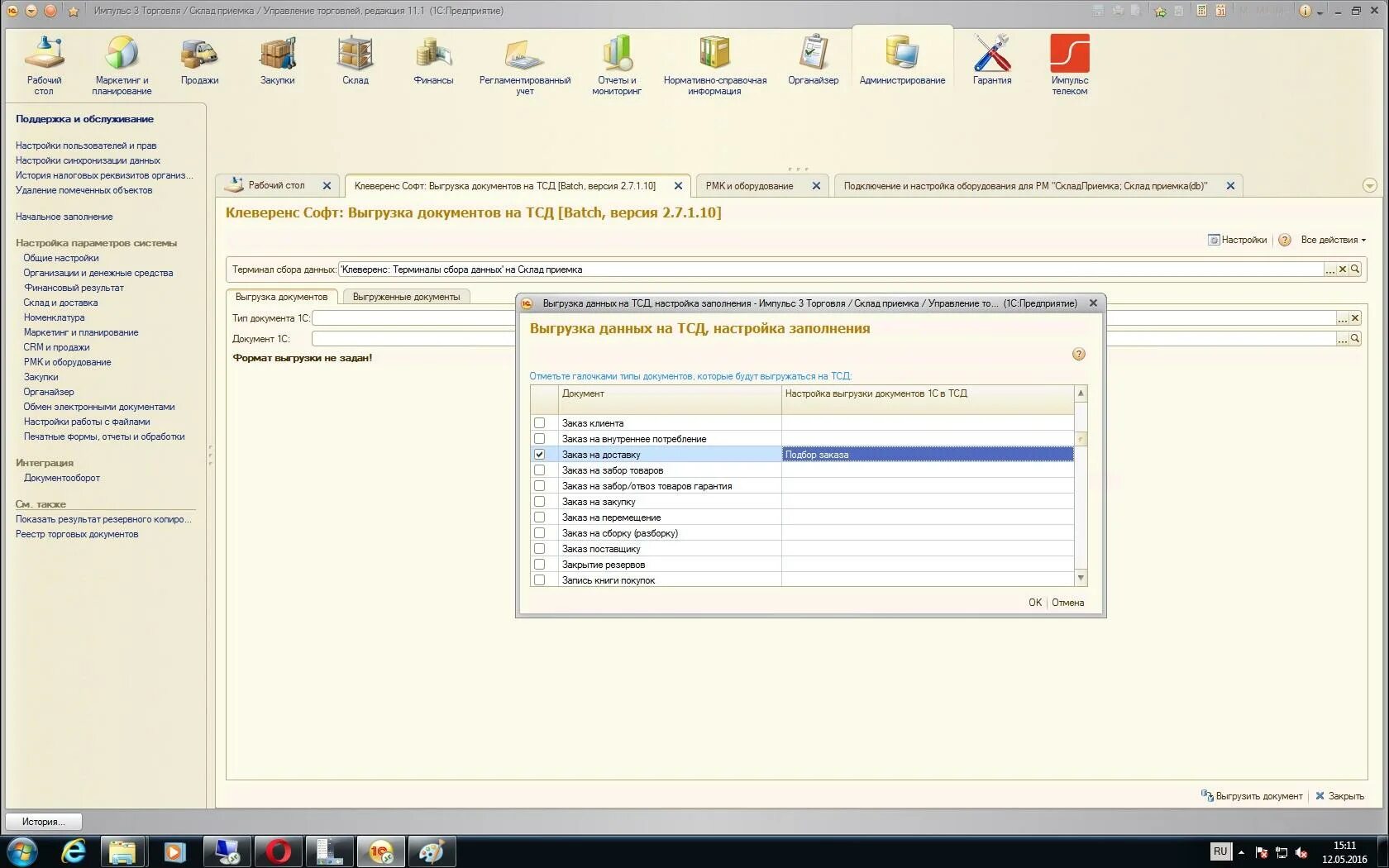
Task: Click scroll down arrow in document list
Action: click(1081, 578)
